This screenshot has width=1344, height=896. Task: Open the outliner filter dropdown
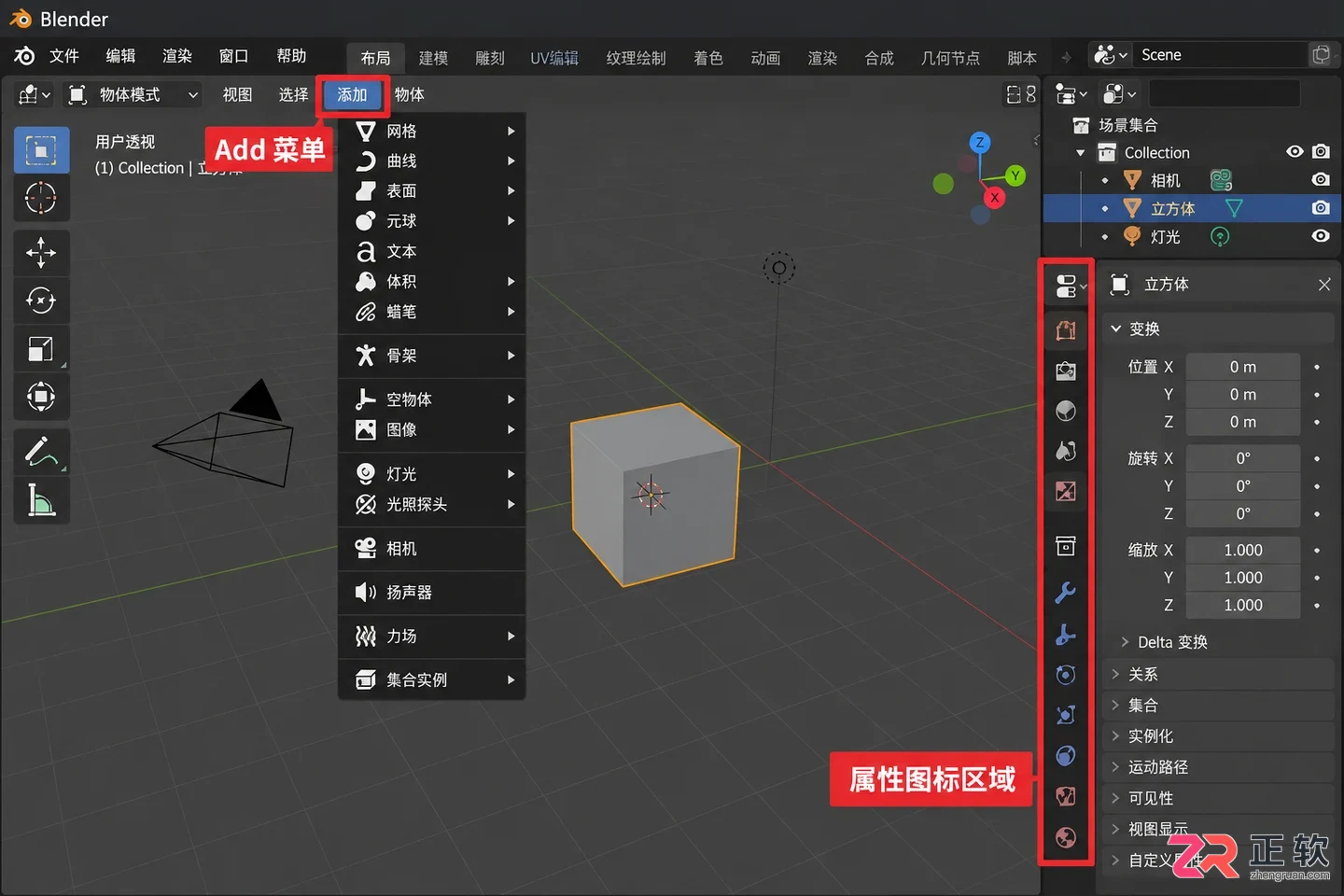click(x=1120, y=93)
